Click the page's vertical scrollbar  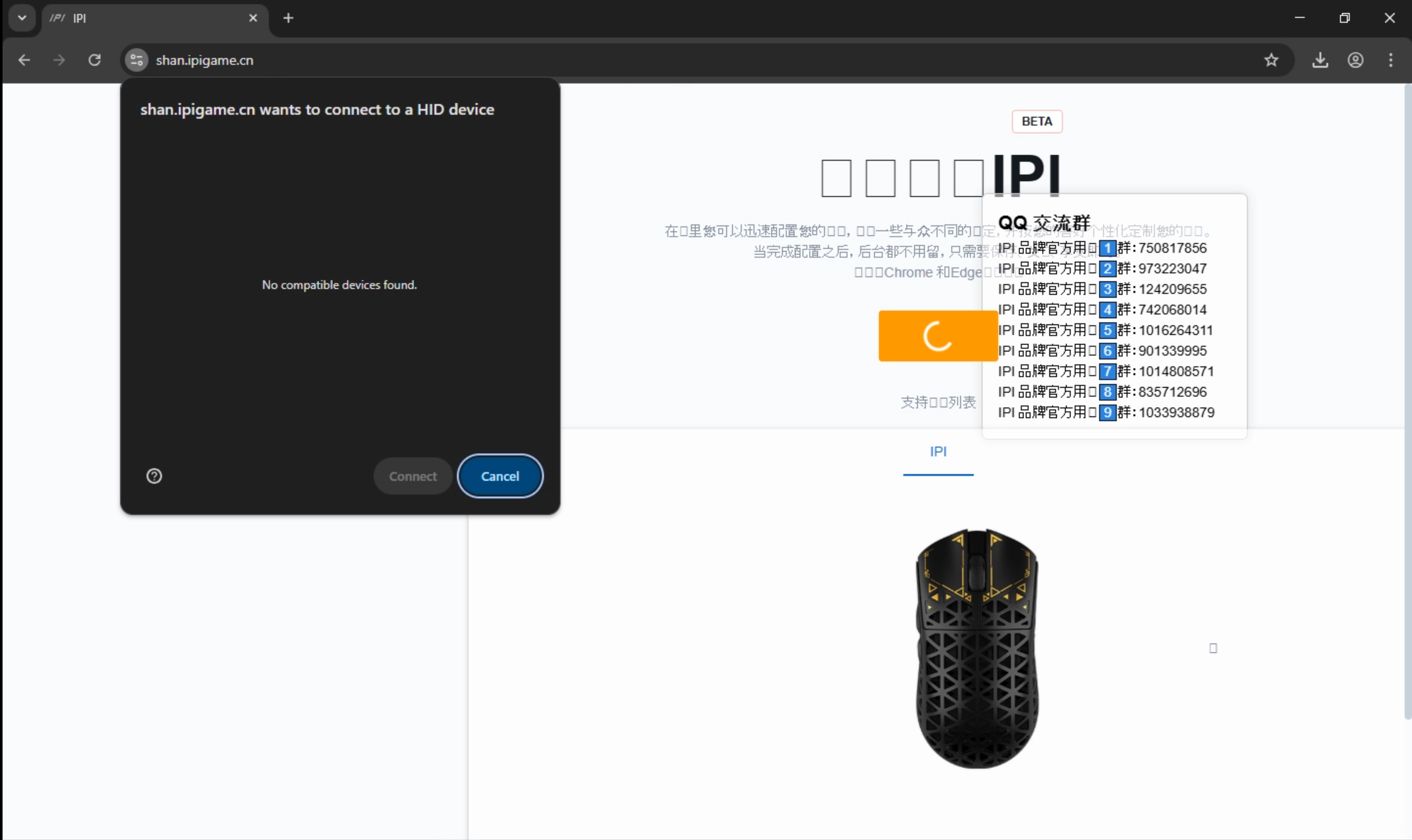pyautogui.click(x=1407, y=396)
